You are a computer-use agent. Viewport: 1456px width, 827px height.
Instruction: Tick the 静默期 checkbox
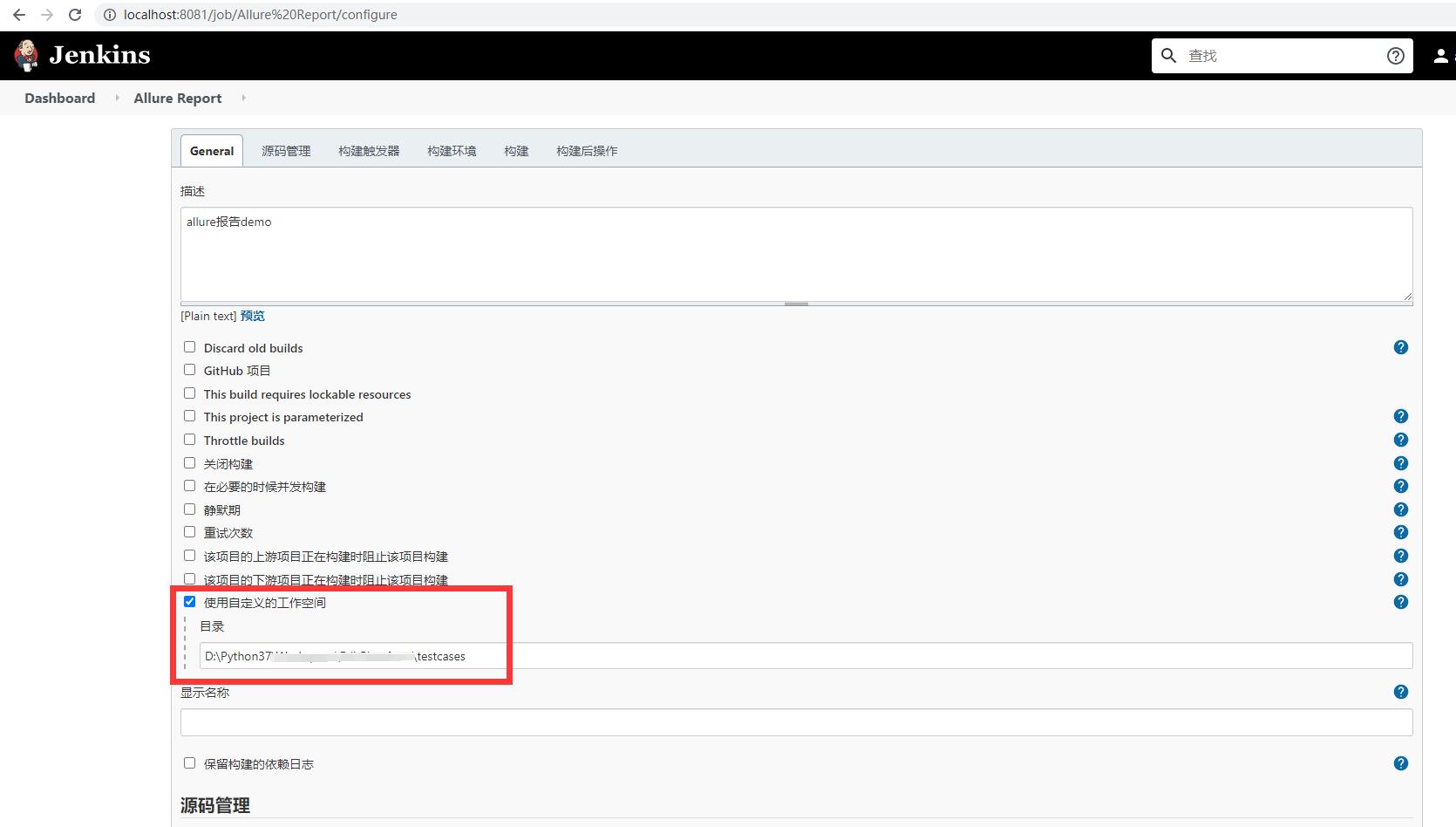pyautogui.click(x=189, y=509)
